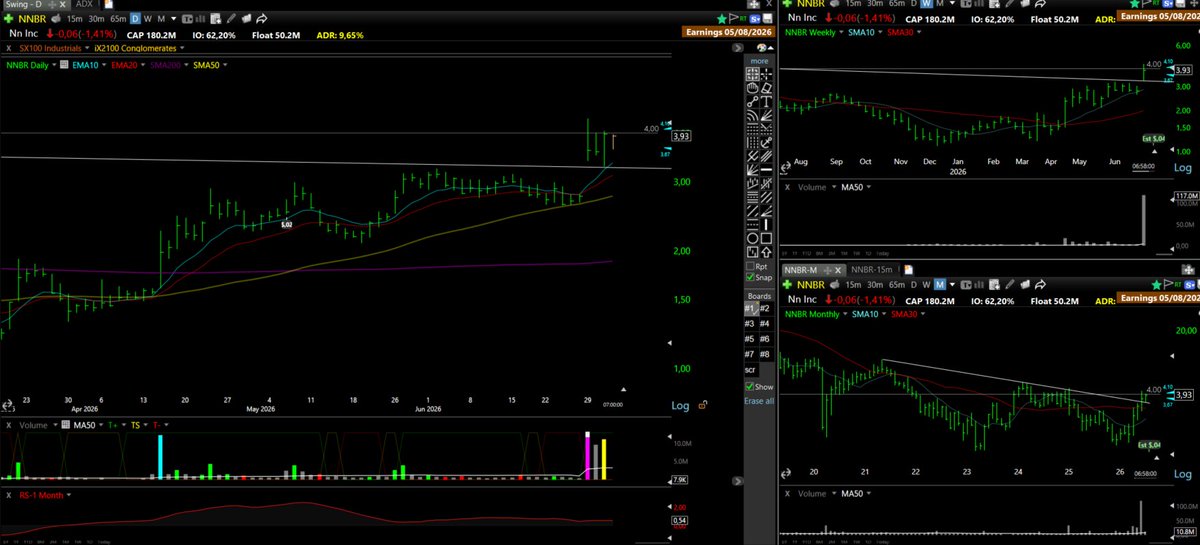Switch to the NNBR-15m tab
The image size is (1200, 545).
click(x=872, y=270)
